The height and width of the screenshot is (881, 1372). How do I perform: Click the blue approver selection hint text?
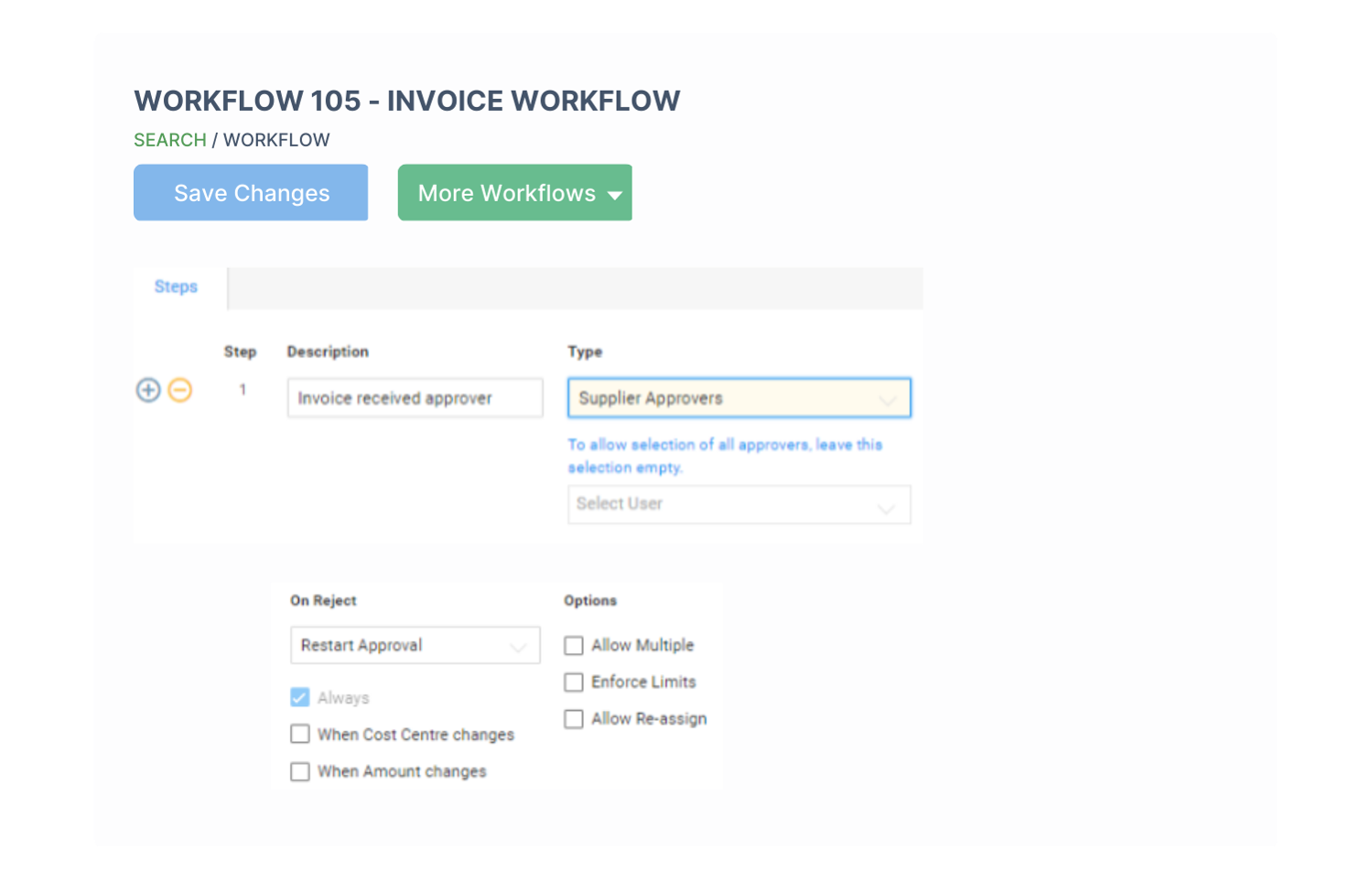click(x=725, y=456)
